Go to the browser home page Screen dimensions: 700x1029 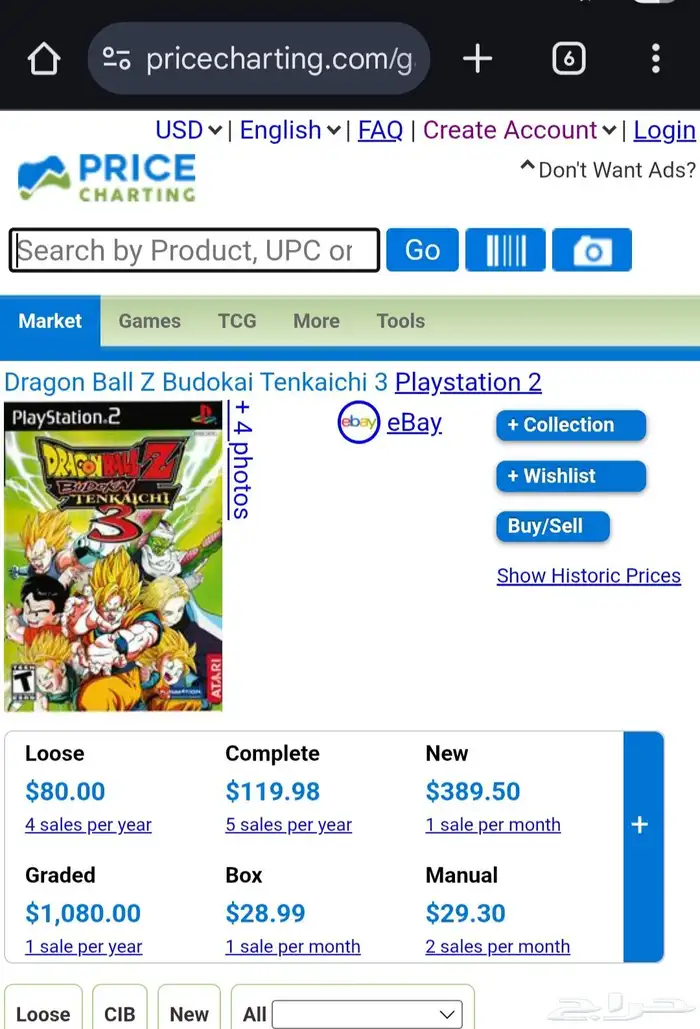point(43,58)
